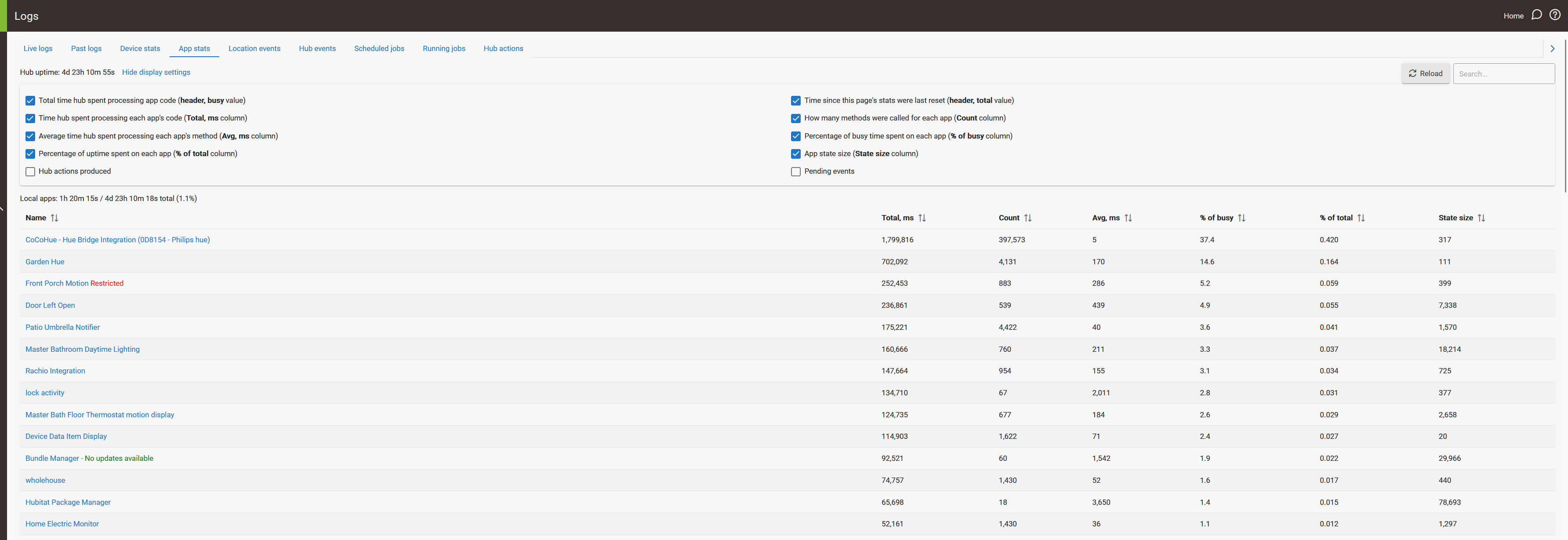Enable Hub actions produced checkbox
The image size is (1568, 540).
(x=30, y=171)
